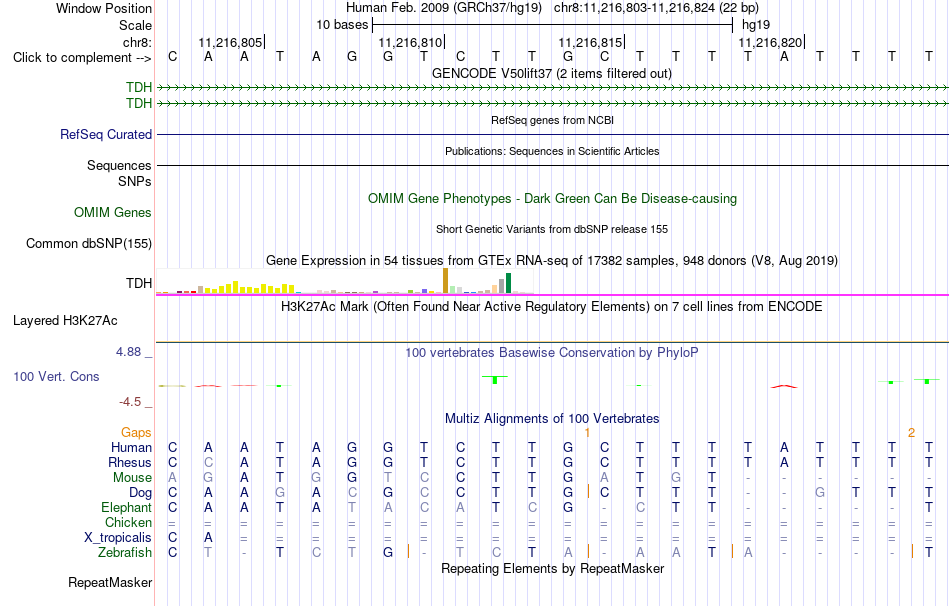Screen dimensions: 950x606
Task: Select the Human alignment row label
Action: click(131, 447)
